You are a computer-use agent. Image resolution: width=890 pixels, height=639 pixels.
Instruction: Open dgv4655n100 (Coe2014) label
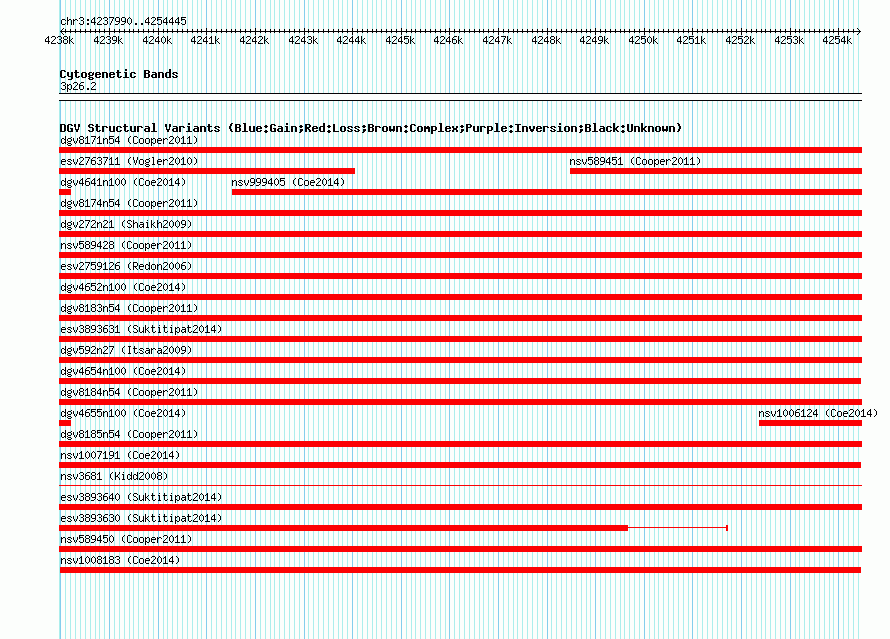(x=123, y=414)
